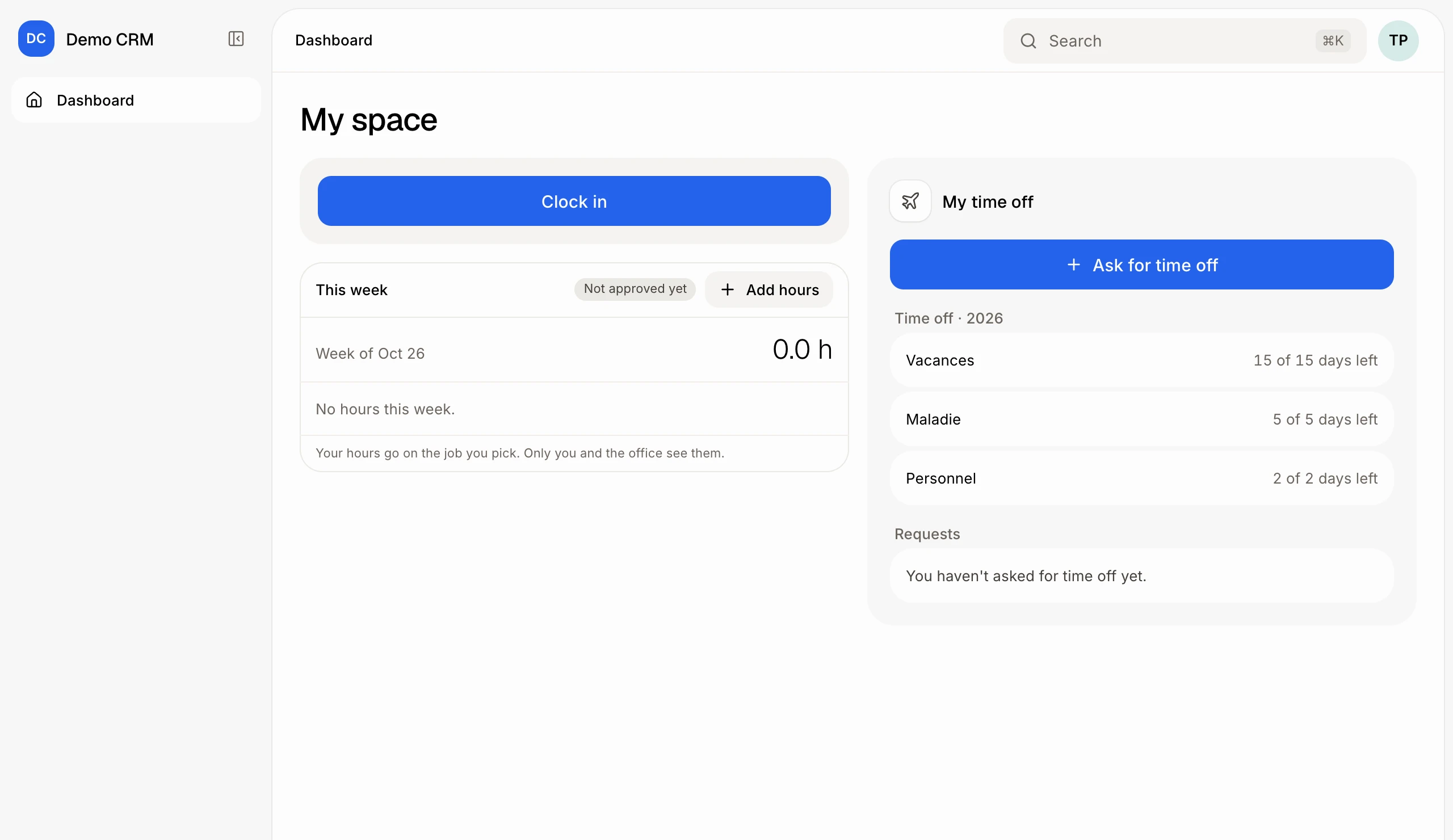Image resolution: width=1453 pixels, height=840 pixels.
Task: Open the Dashboard item in the sidebar
Action: pos(136,100)
